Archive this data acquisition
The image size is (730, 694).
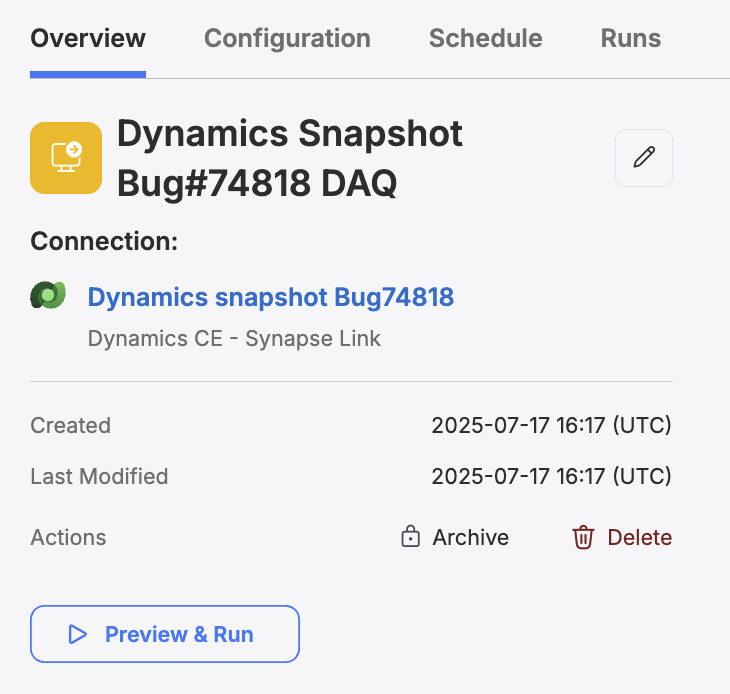[x=470, y=537]
